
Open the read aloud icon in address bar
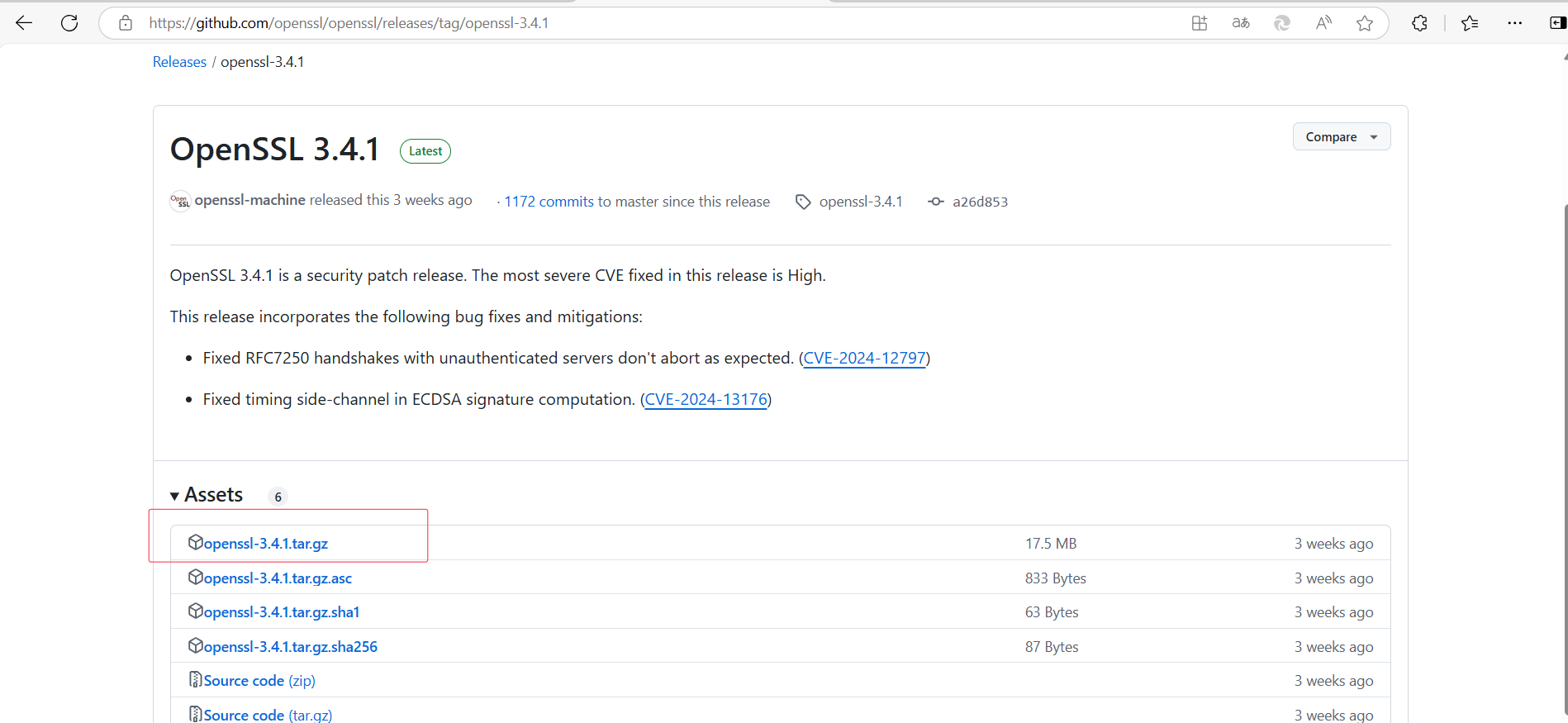(1323, 23)
